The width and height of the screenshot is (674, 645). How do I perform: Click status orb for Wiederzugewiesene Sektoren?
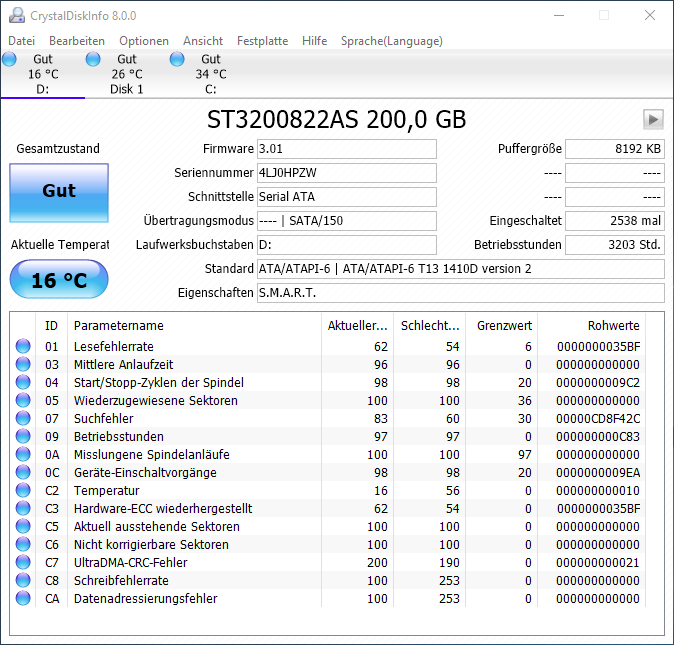23,400
